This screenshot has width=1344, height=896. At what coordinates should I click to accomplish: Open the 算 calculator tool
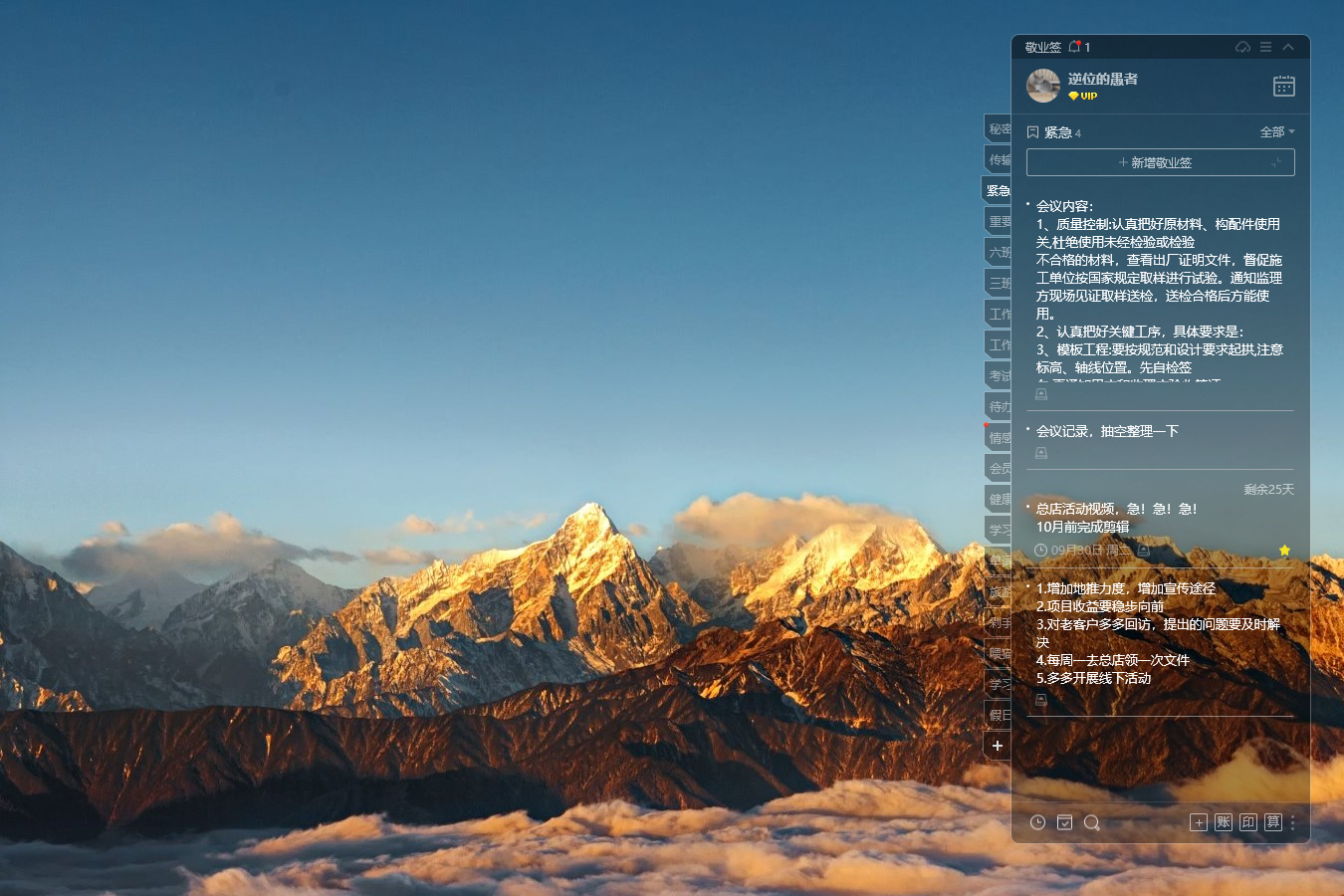pyautogui.click(x=1273, y=822)
